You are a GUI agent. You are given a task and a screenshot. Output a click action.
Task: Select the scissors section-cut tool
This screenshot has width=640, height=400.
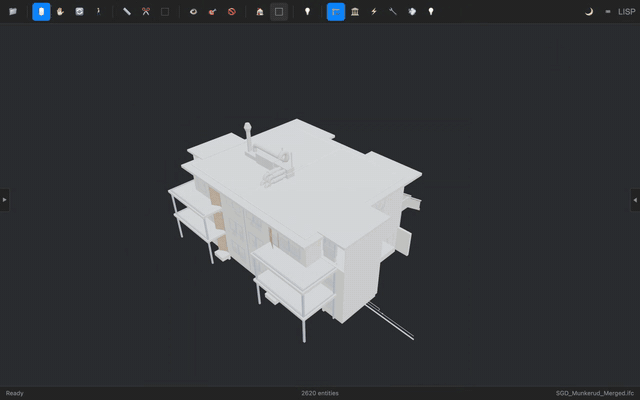[x=146, y=11]
